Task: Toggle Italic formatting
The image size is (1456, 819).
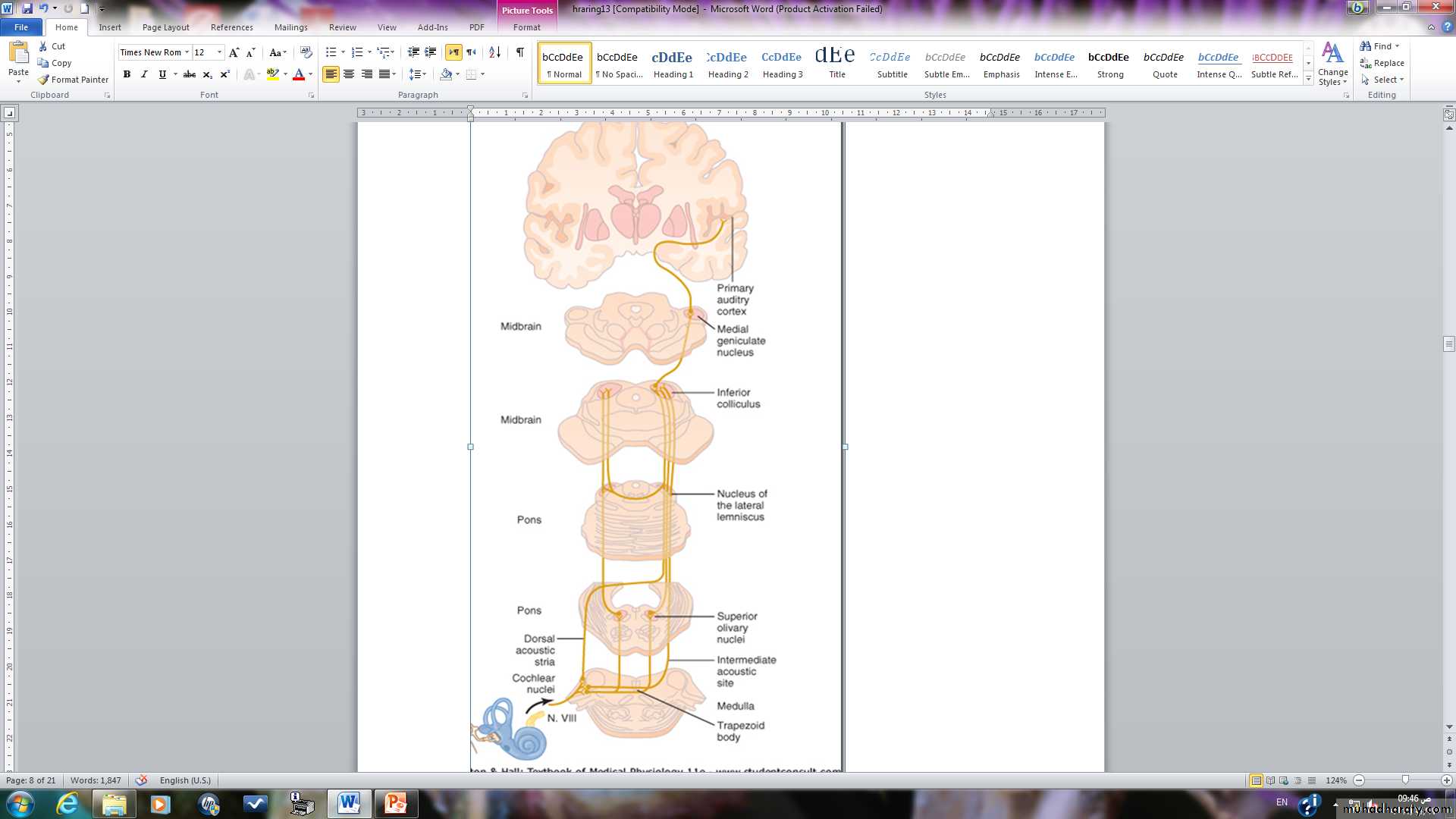Action: (x=144, y=74)
